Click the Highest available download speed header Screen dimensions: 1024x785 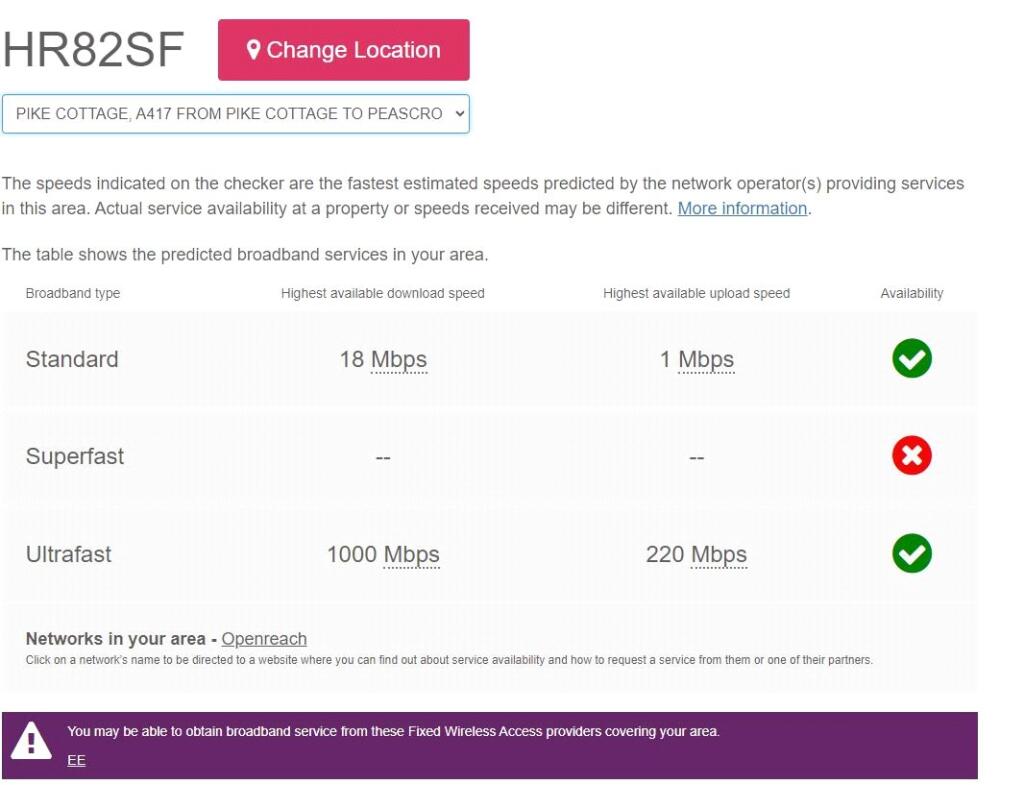(383, 293)
